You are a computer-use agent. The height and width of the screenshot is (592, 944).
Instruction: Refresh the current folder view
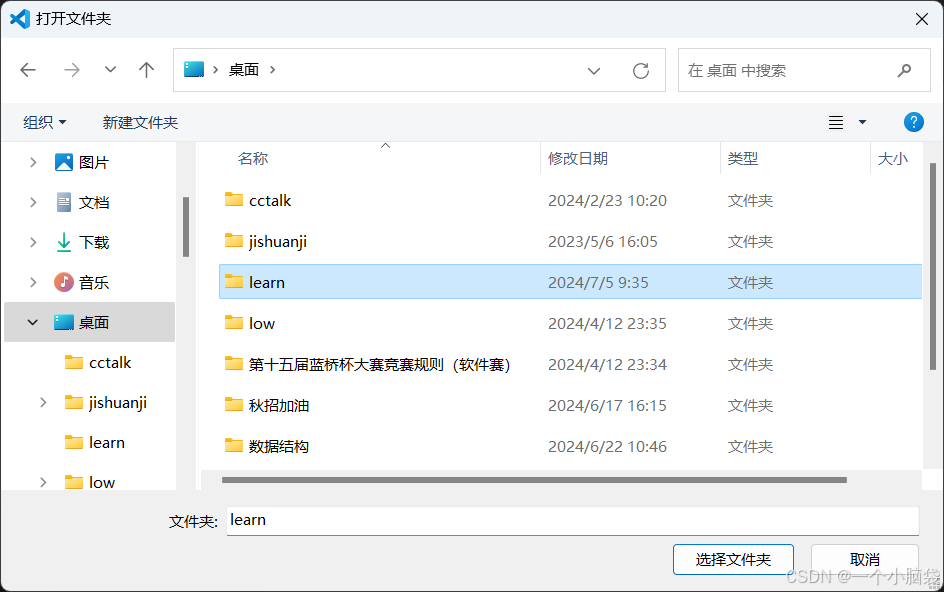pyautogui.click(x=641, y=69)
